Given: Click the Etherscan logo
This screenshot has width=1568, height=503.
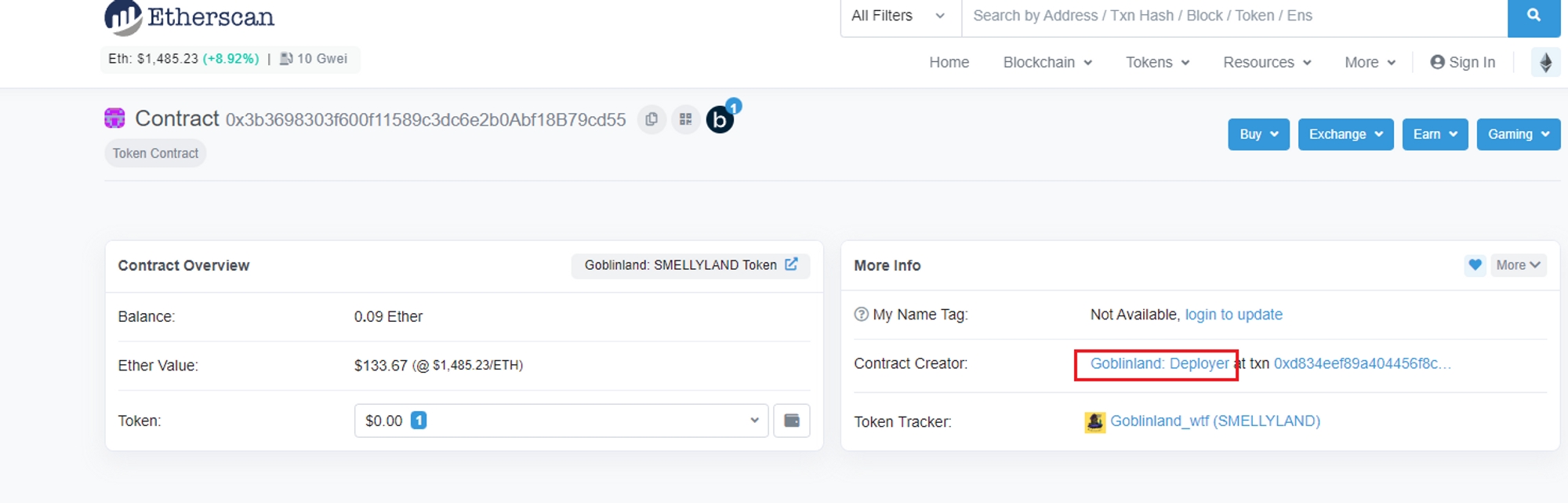Looking at the screenshot, I should tap(189, 17).
